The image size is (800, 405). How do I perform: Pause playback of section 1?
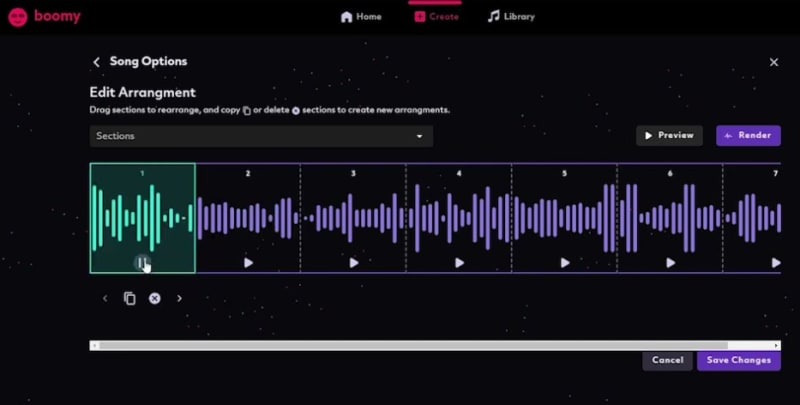point(142,263)
